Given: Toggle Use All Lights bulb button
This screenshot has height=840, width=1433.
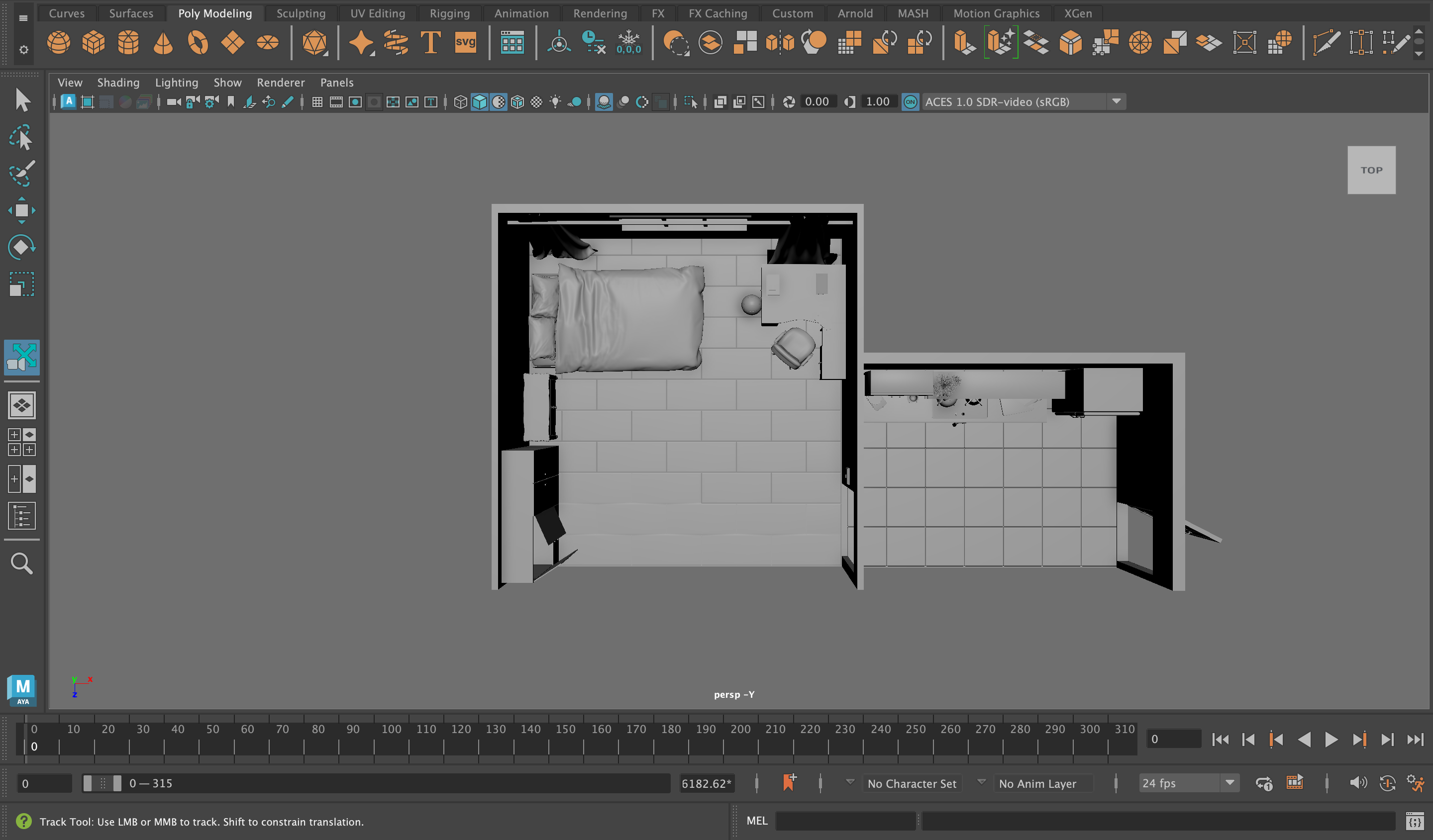Looking at the screenshot, I should pos(555,102).
